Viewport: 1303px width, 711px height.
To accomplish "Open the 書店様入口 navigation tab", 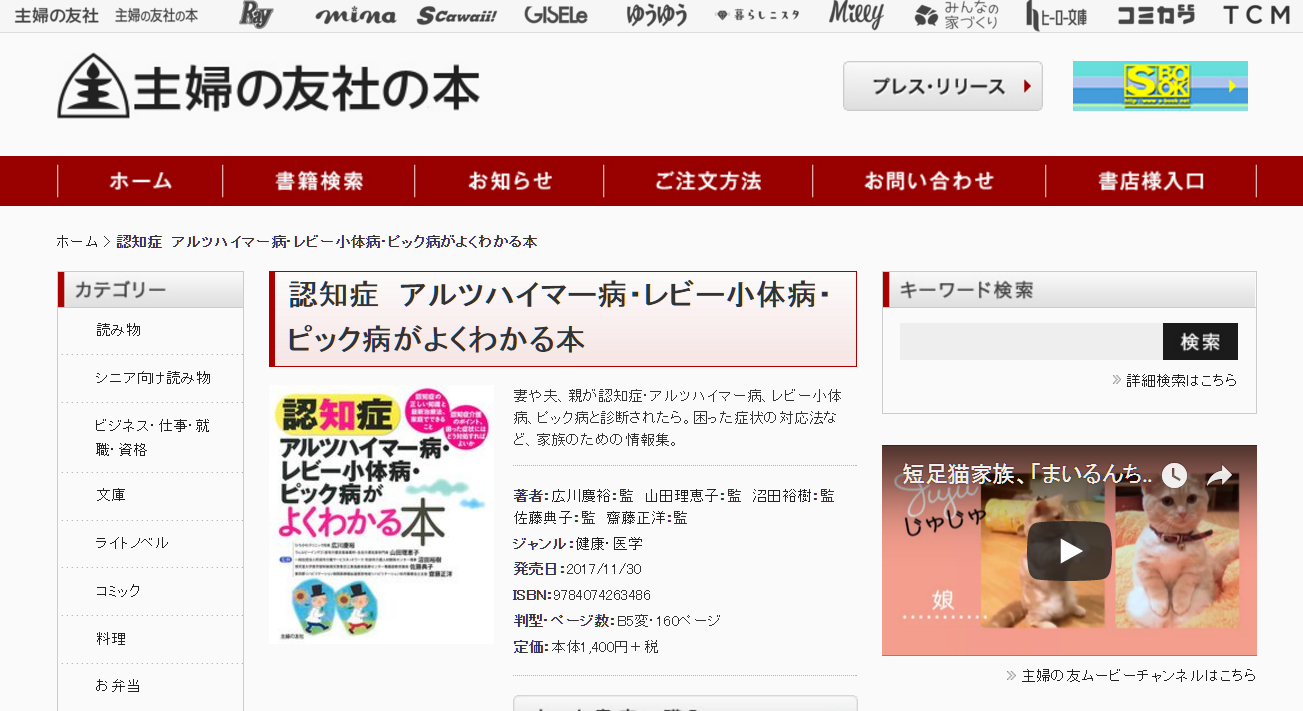I will [1151, 181].
